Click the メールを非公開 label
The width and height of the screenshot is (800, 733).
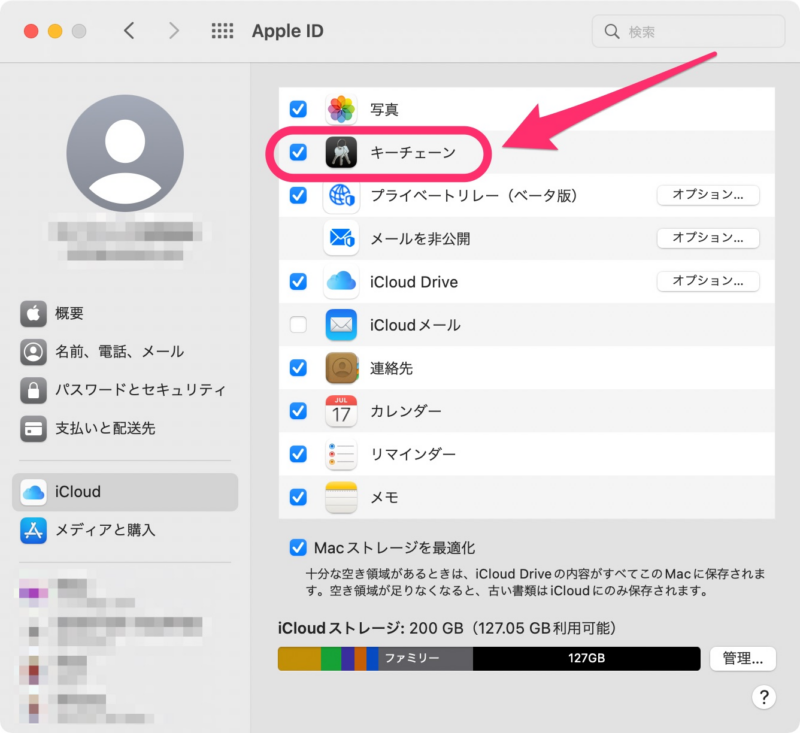click(x=420, y=239)
